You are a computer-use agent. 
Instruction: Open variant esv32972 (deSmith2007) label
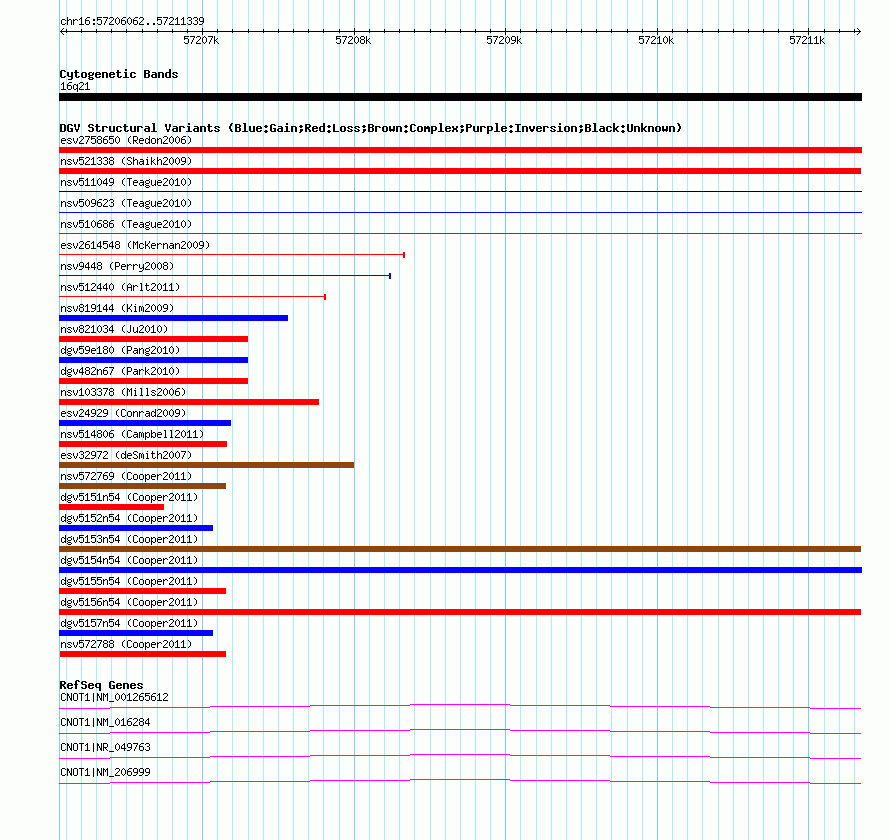(x=126, y=455)
